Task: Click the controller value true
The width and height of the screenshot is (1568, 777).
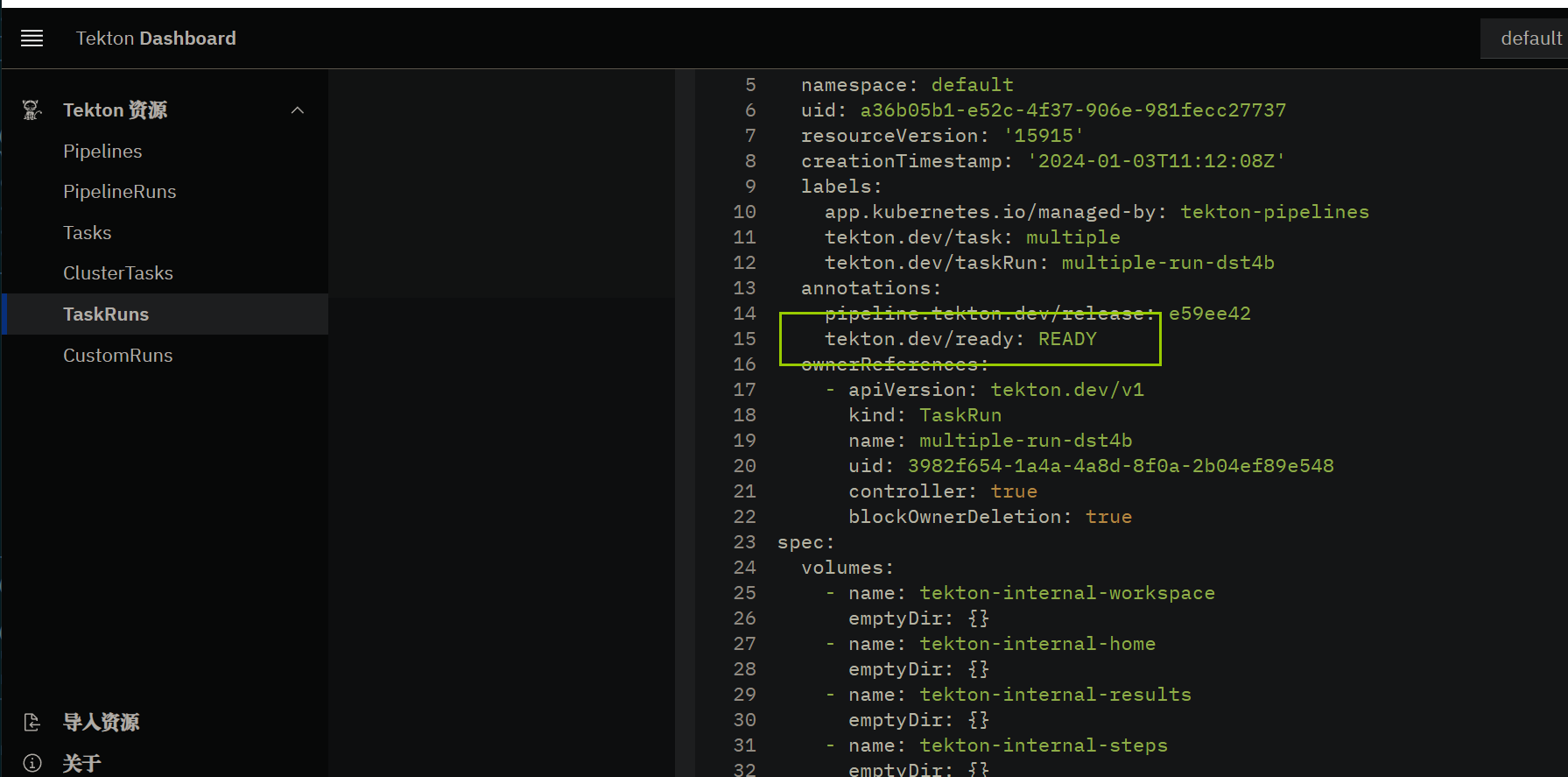Action: pos(1014,491)
